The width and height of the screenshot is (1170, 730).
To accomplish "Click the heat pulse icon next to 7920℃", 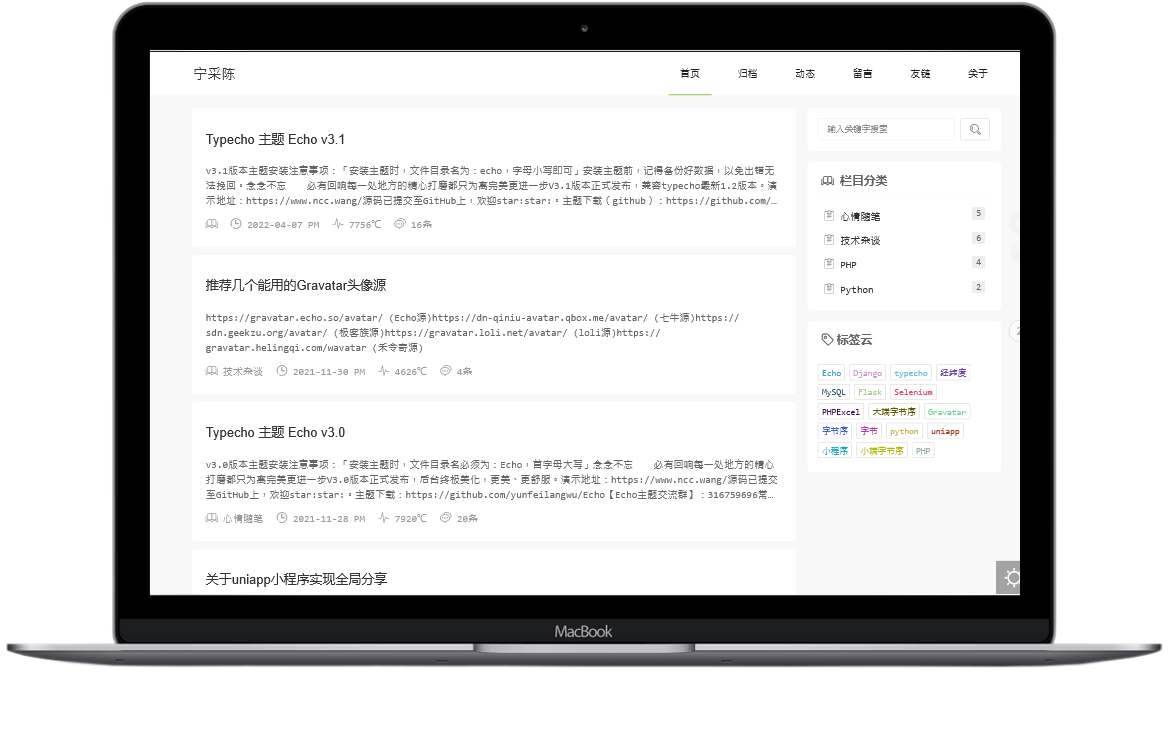I will click(x=384, y=518).
